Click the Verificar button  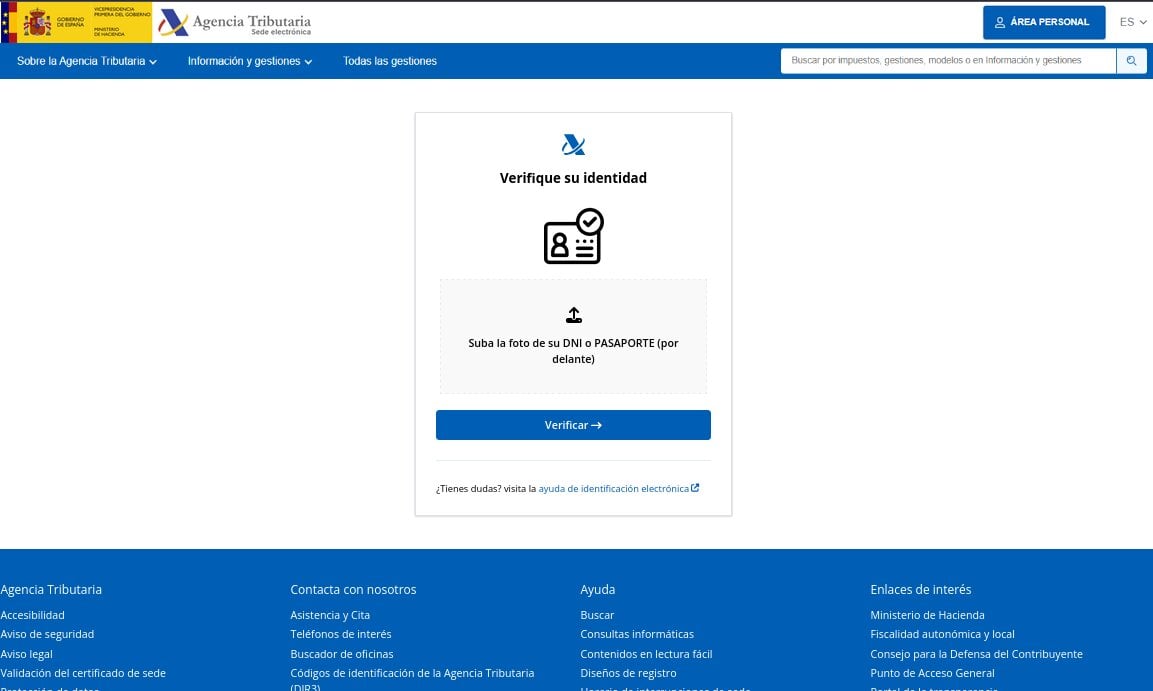[x=573, y=425]
